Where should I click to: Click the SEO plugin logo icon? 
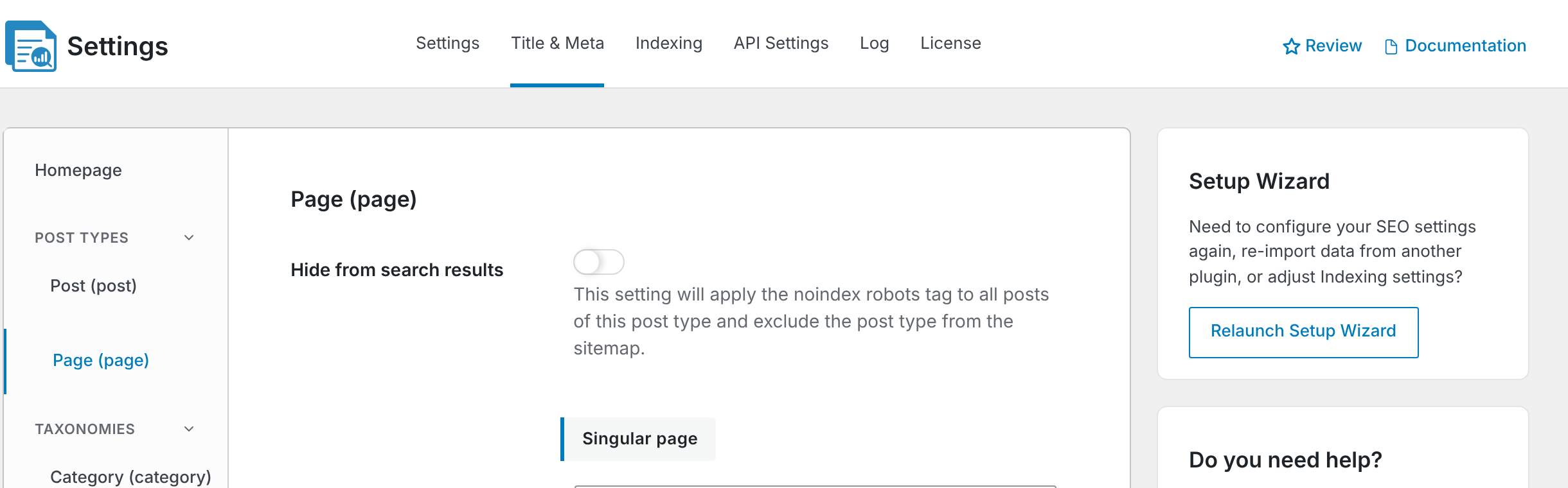point(31,46)
